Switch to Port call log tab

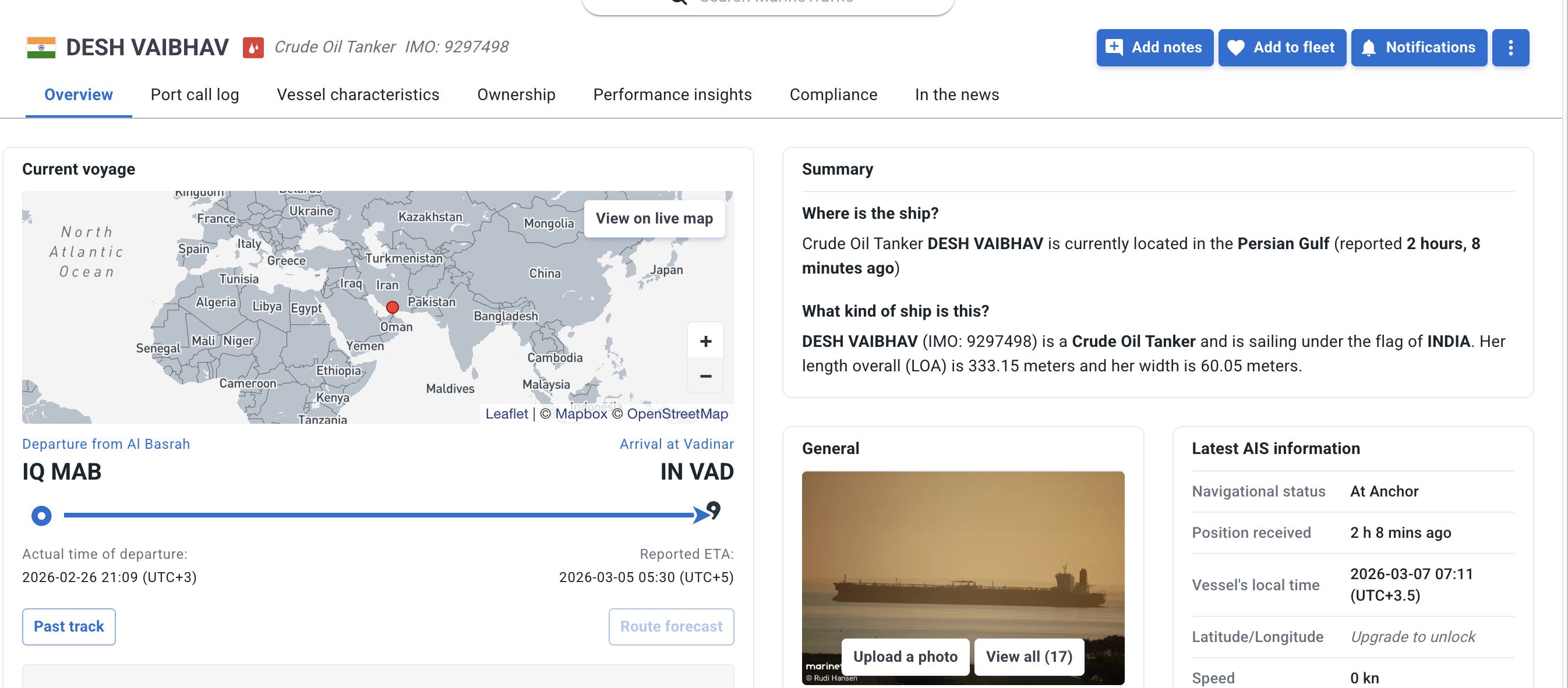coord(195,95)
